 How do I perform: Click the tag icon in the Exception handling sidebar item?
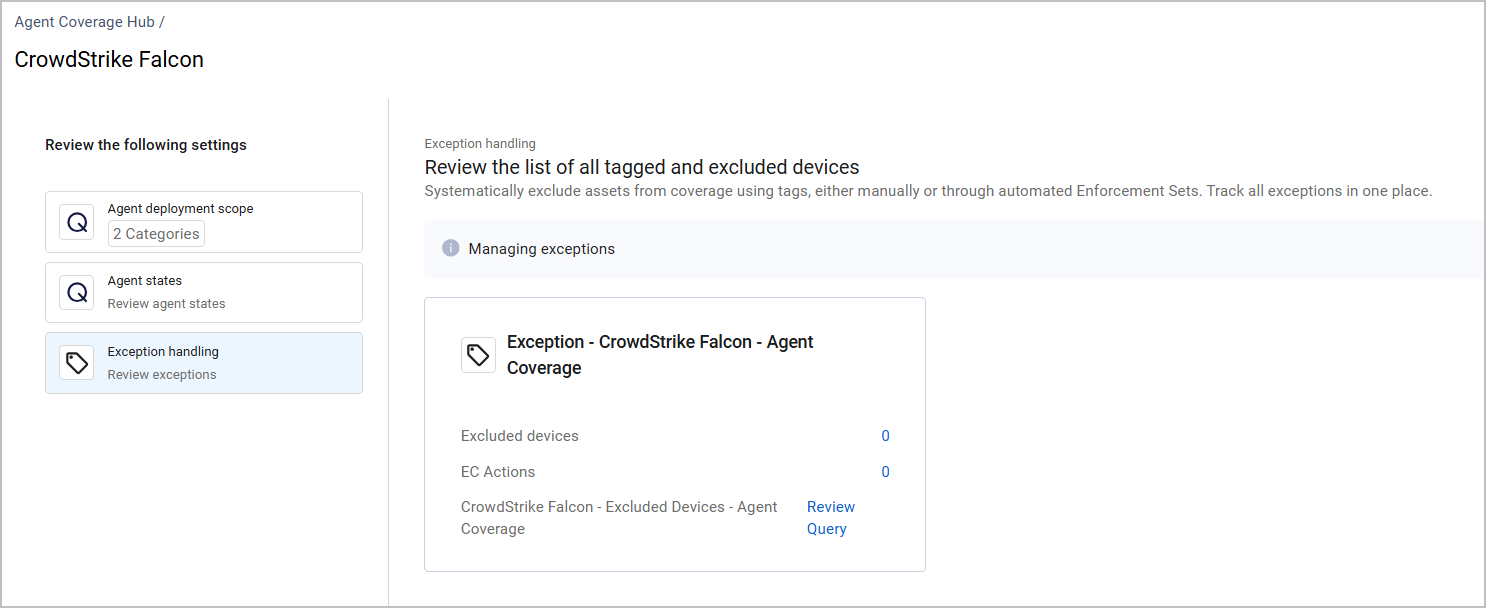77,362
